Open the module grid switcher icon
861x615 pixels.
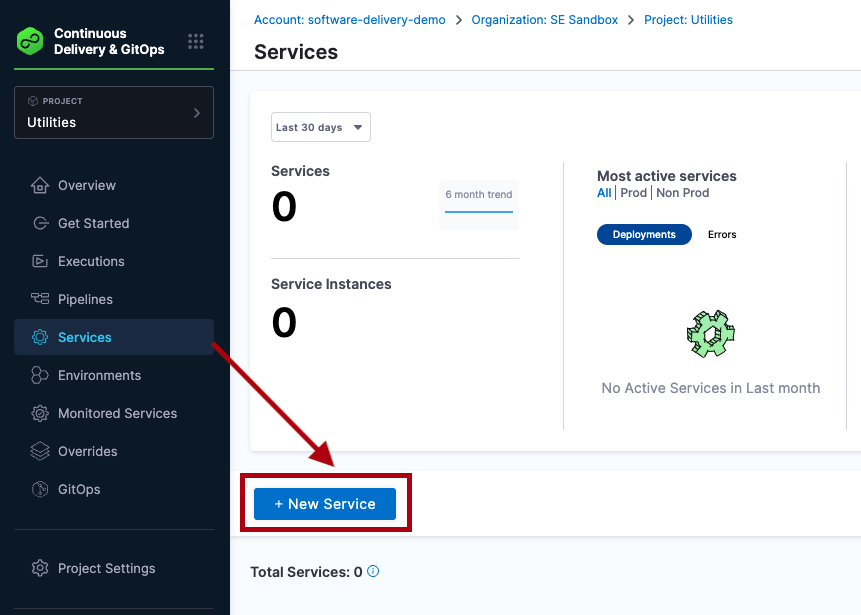tap(196, 42)
